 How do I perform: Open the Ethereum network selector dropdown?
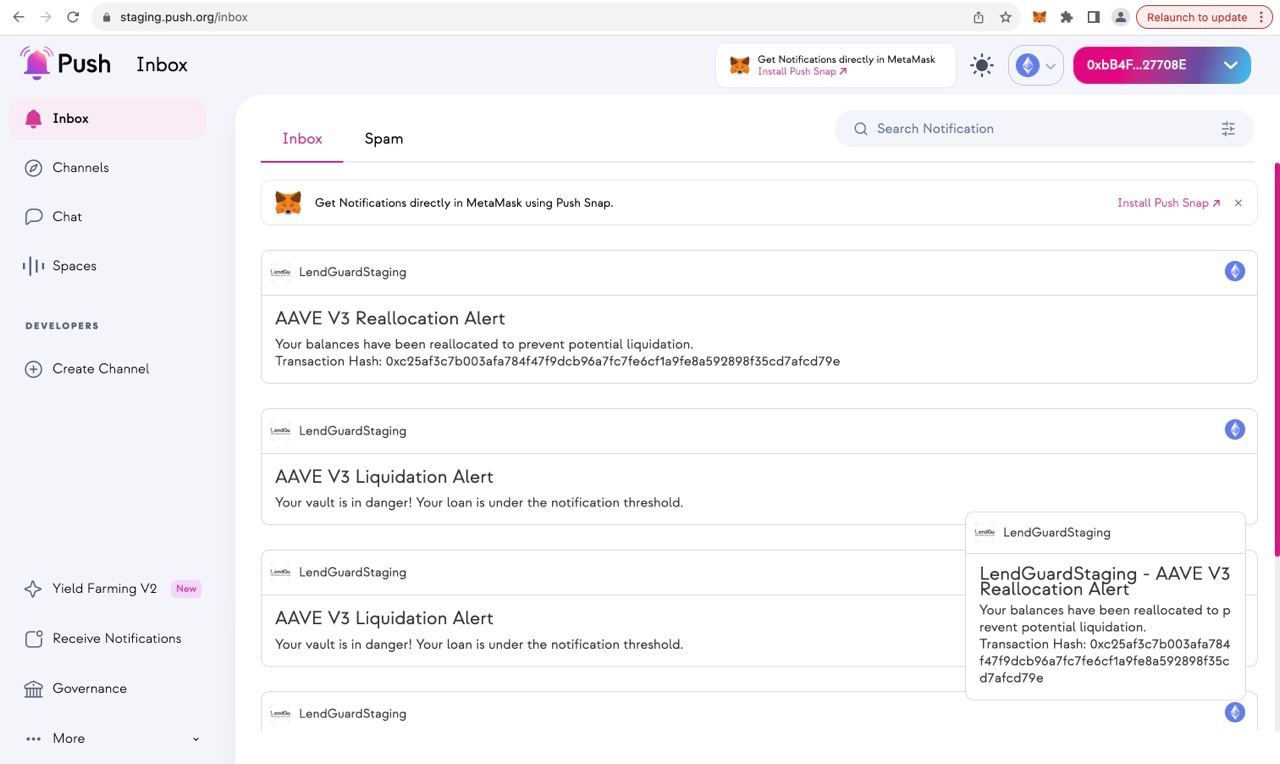click(1036, 66)
